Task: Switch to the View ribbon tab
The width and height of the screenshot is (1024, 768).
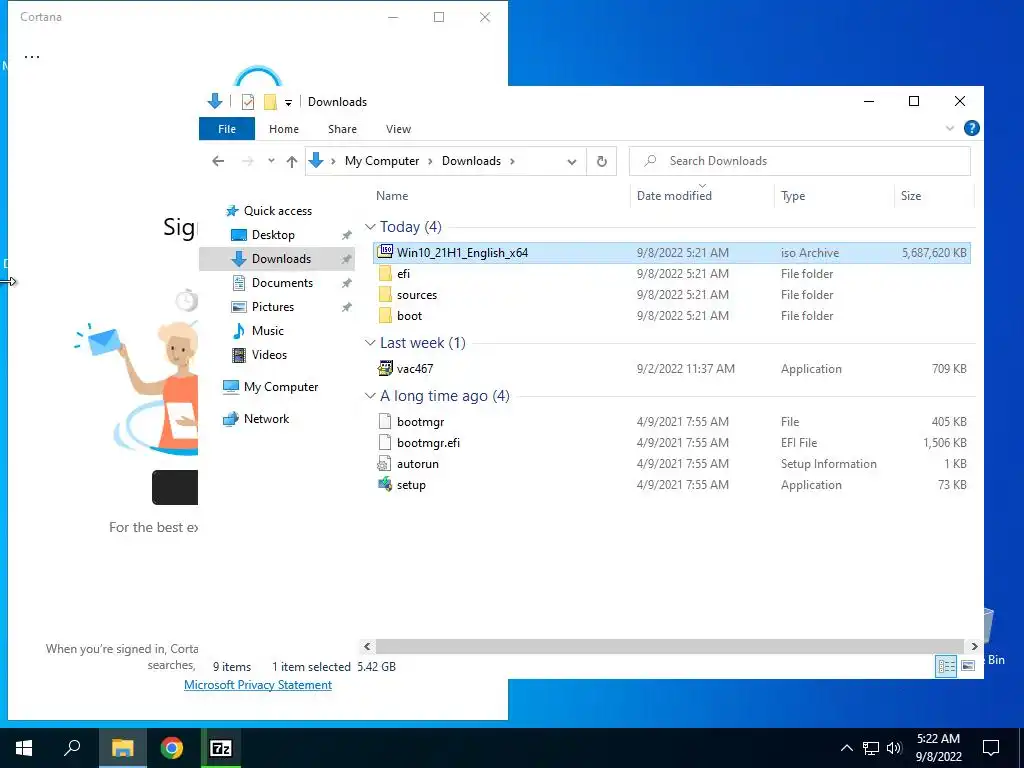Action: [398, 129]
